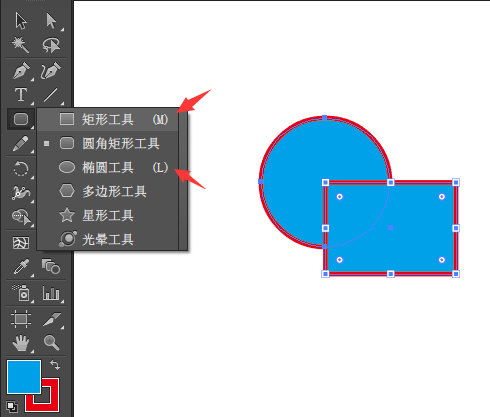This screenshot has height=417, width=490.
Task: Click the rectangle's bottom-right bounding handle
Action: (x=456, y=274)
